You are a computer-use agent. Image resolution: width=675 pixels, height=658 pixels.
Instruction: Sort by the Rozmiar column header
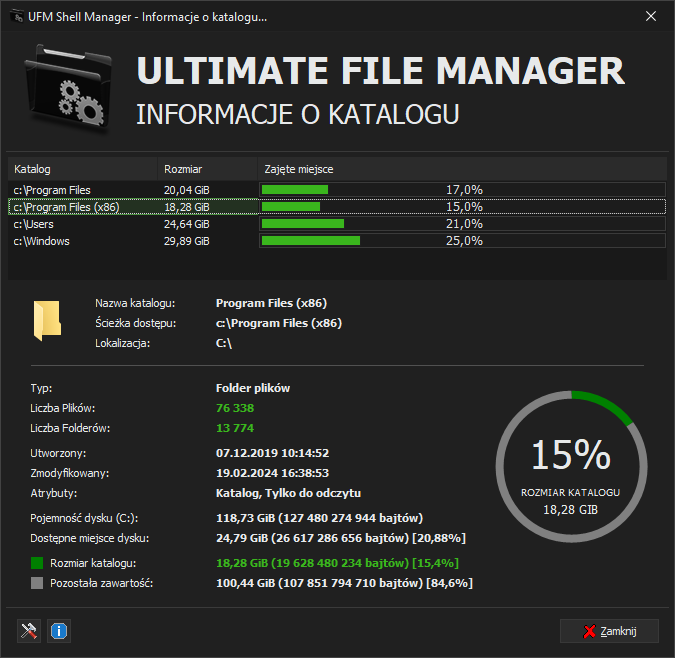point(207,169)
